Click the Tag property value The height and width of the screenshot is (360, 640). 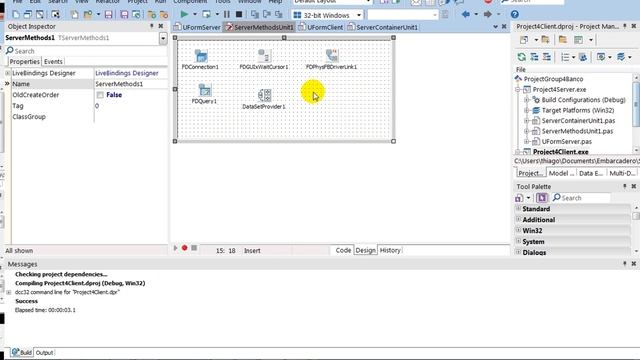coord(131,106)
